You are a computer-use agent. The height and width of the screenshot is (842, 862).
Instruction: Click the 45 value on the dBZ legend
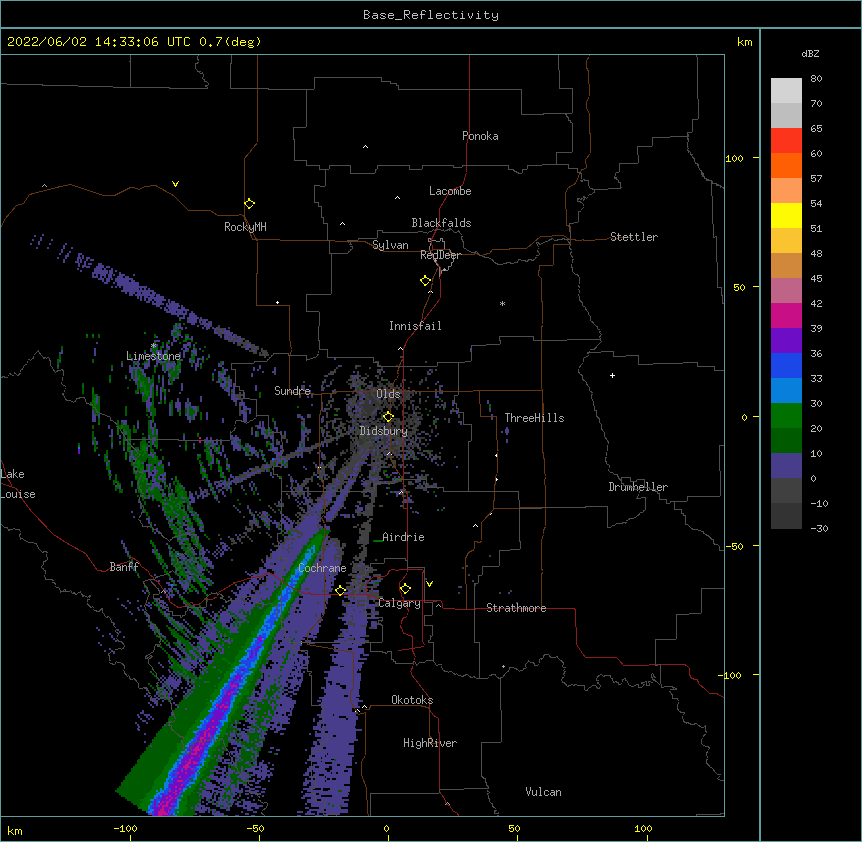click(816, 279)
